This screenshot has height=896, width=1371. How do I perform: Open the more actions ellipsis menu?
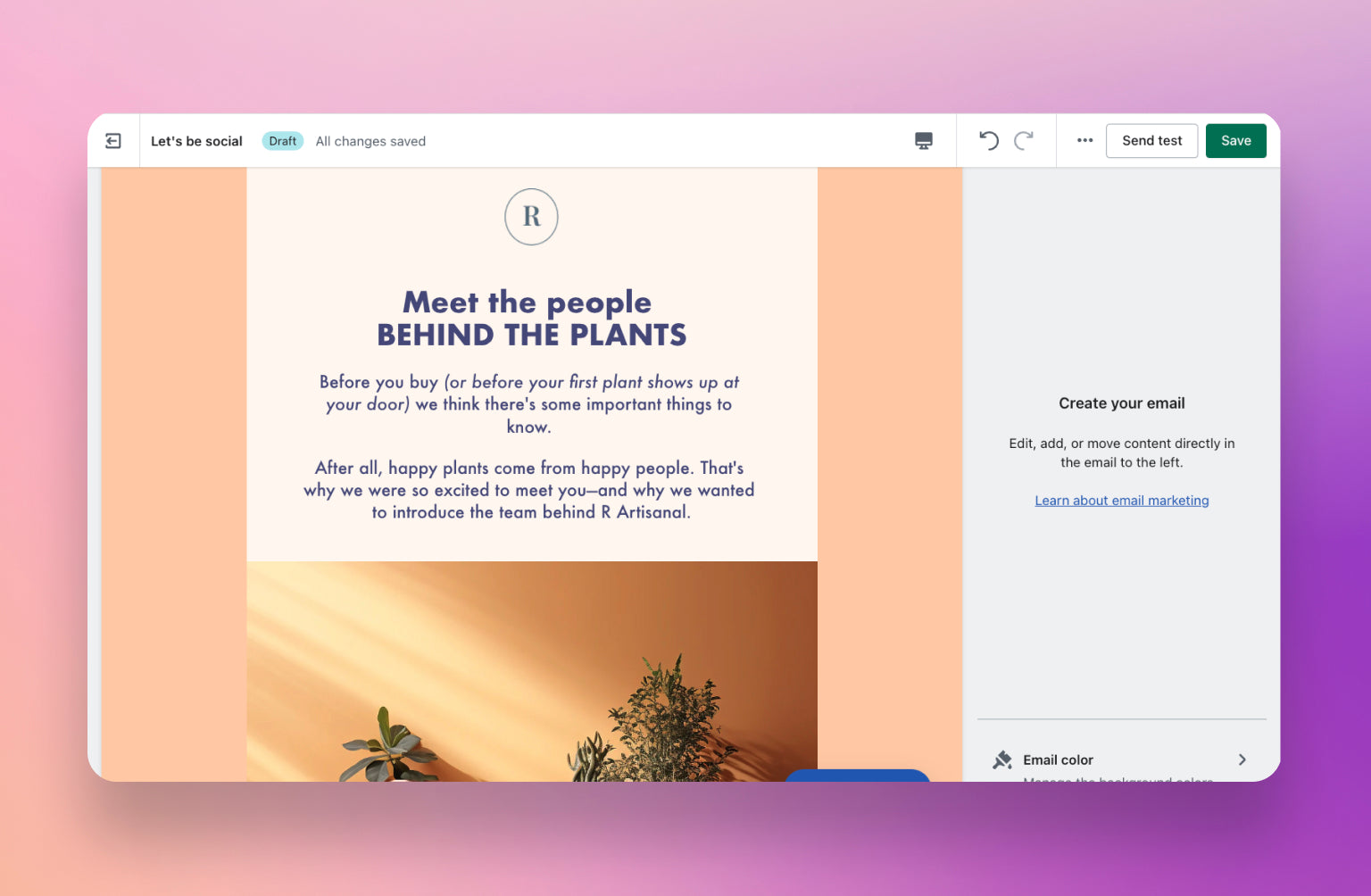click(1084, 140)
